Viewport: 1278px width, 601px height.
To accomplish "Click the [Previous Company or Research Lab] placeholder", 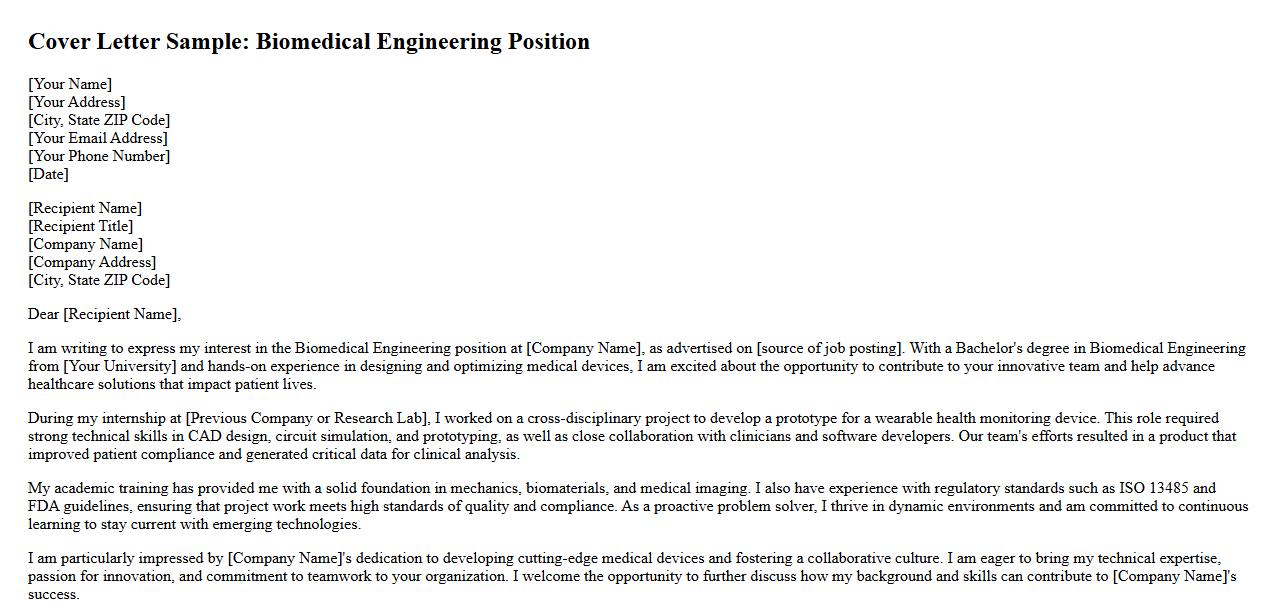I will click(307, 418).
